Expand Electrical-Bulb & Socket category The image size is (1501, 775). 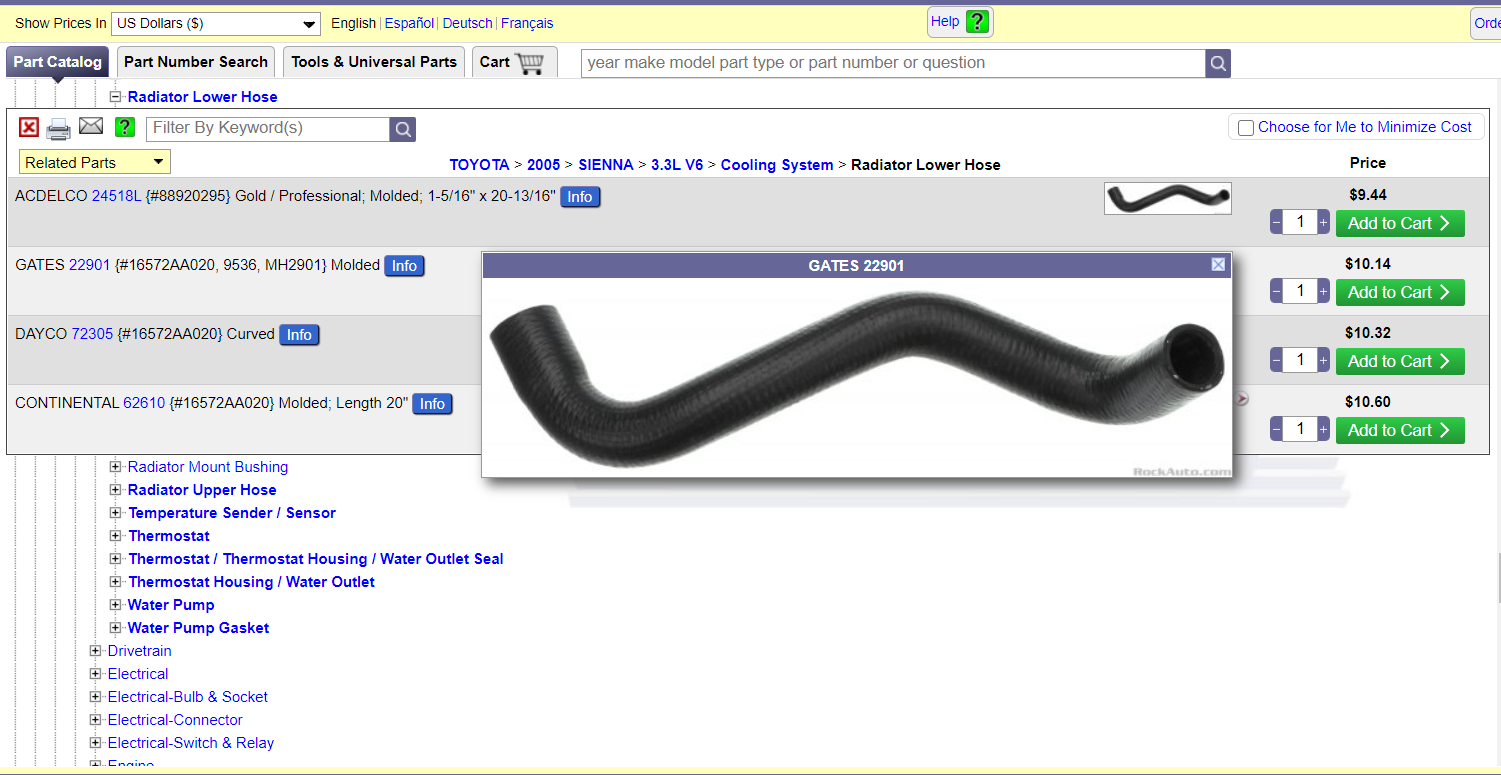tap(95, 697)
